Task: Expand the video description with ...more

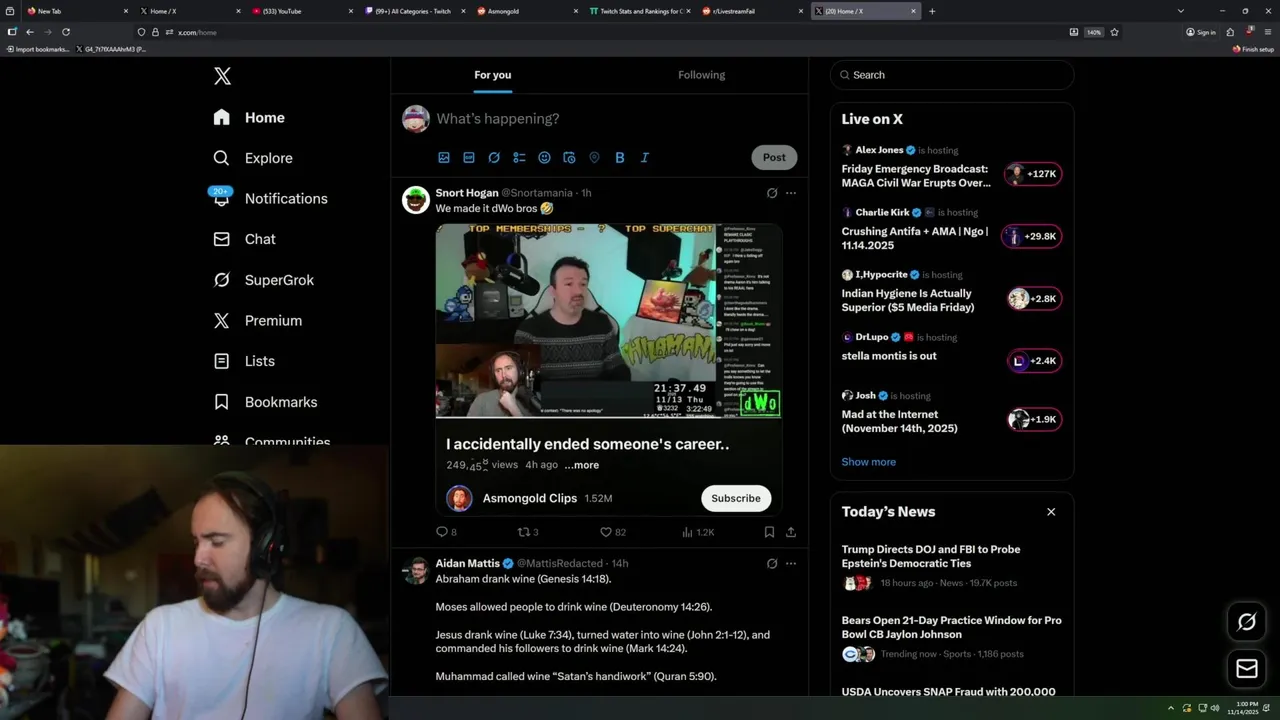Action: [x=582, y=465]
